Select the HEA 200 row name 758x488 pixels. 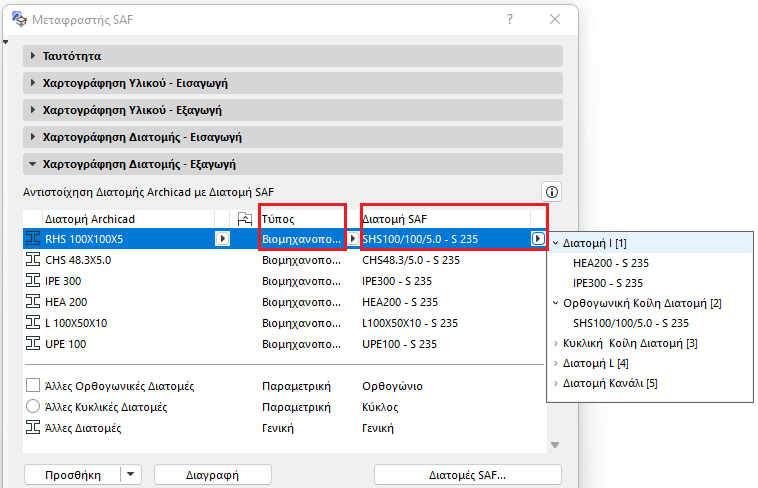pos(66,302)
